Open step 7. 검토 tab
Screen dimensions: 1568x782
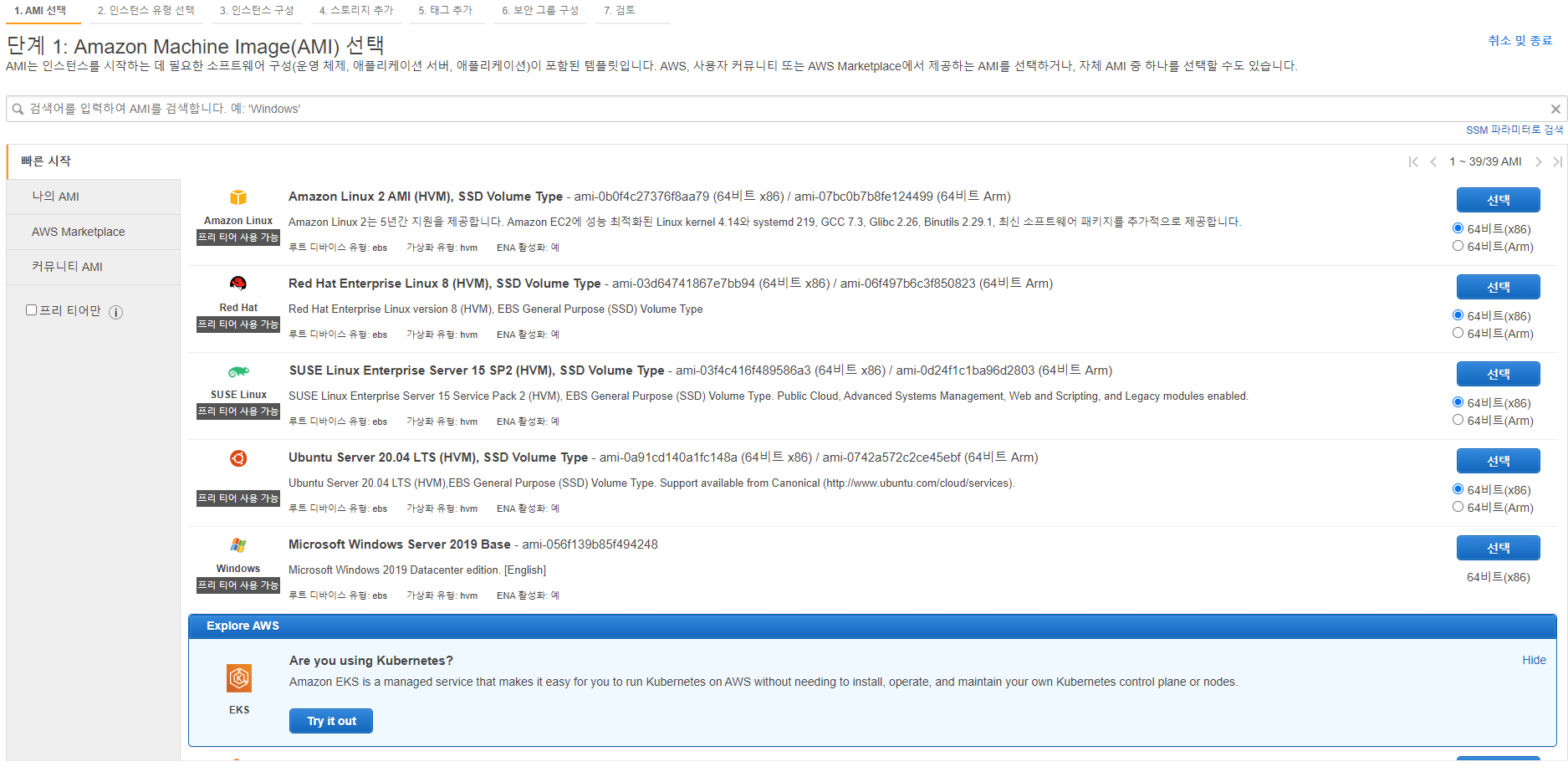pos(620,11)
